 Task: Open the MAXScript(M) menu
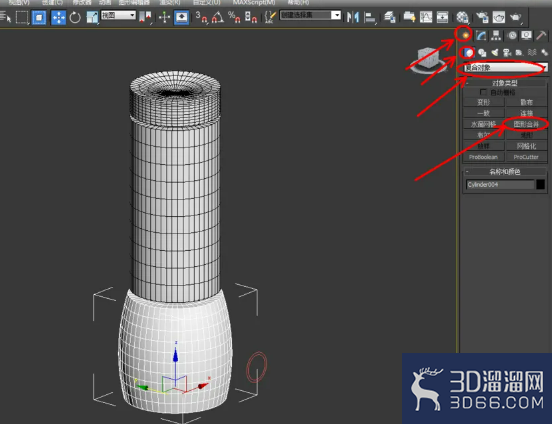[253, 2]
